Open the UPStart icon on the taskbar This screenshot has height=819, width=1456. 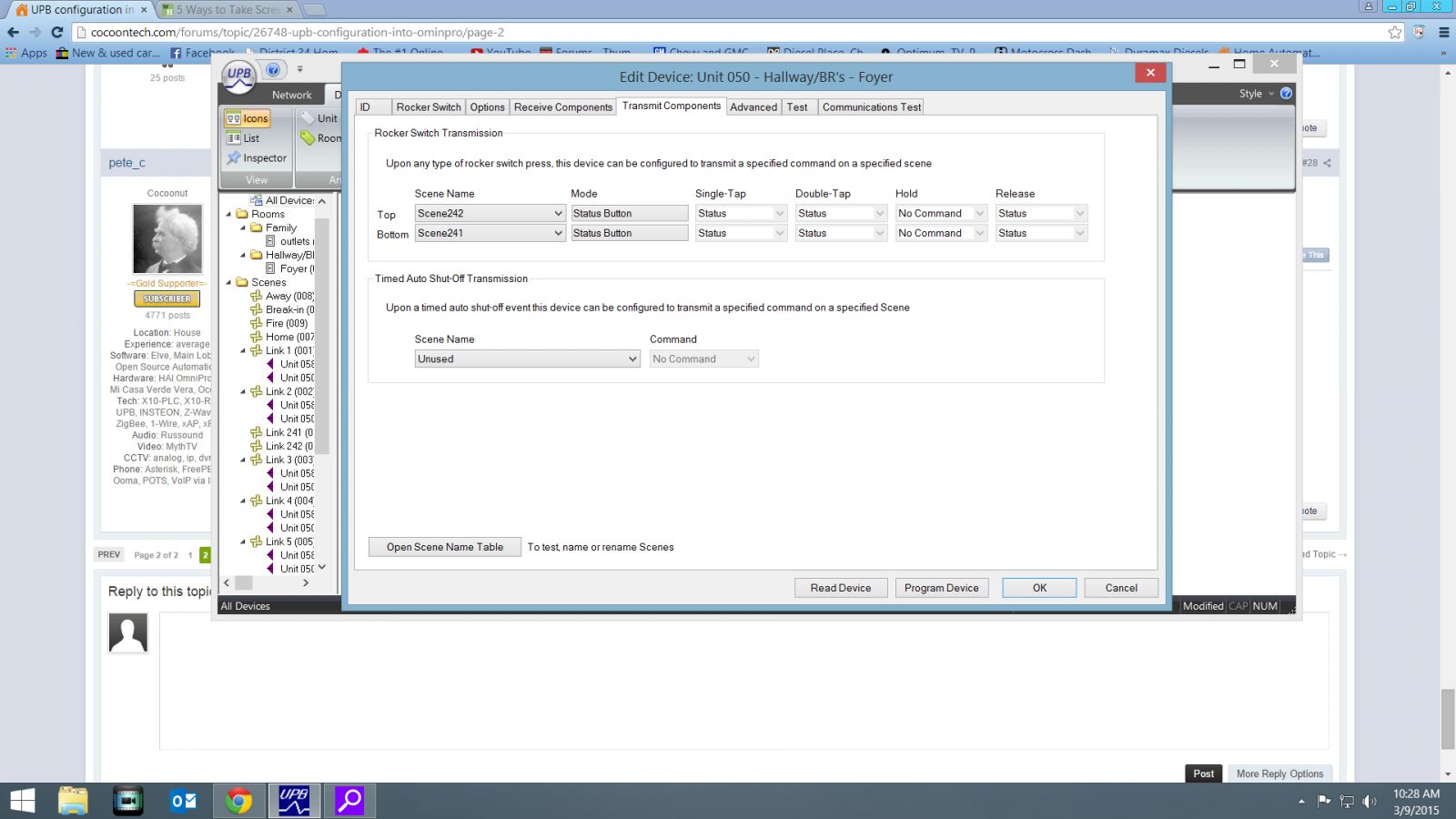click(x=294, y=801)
